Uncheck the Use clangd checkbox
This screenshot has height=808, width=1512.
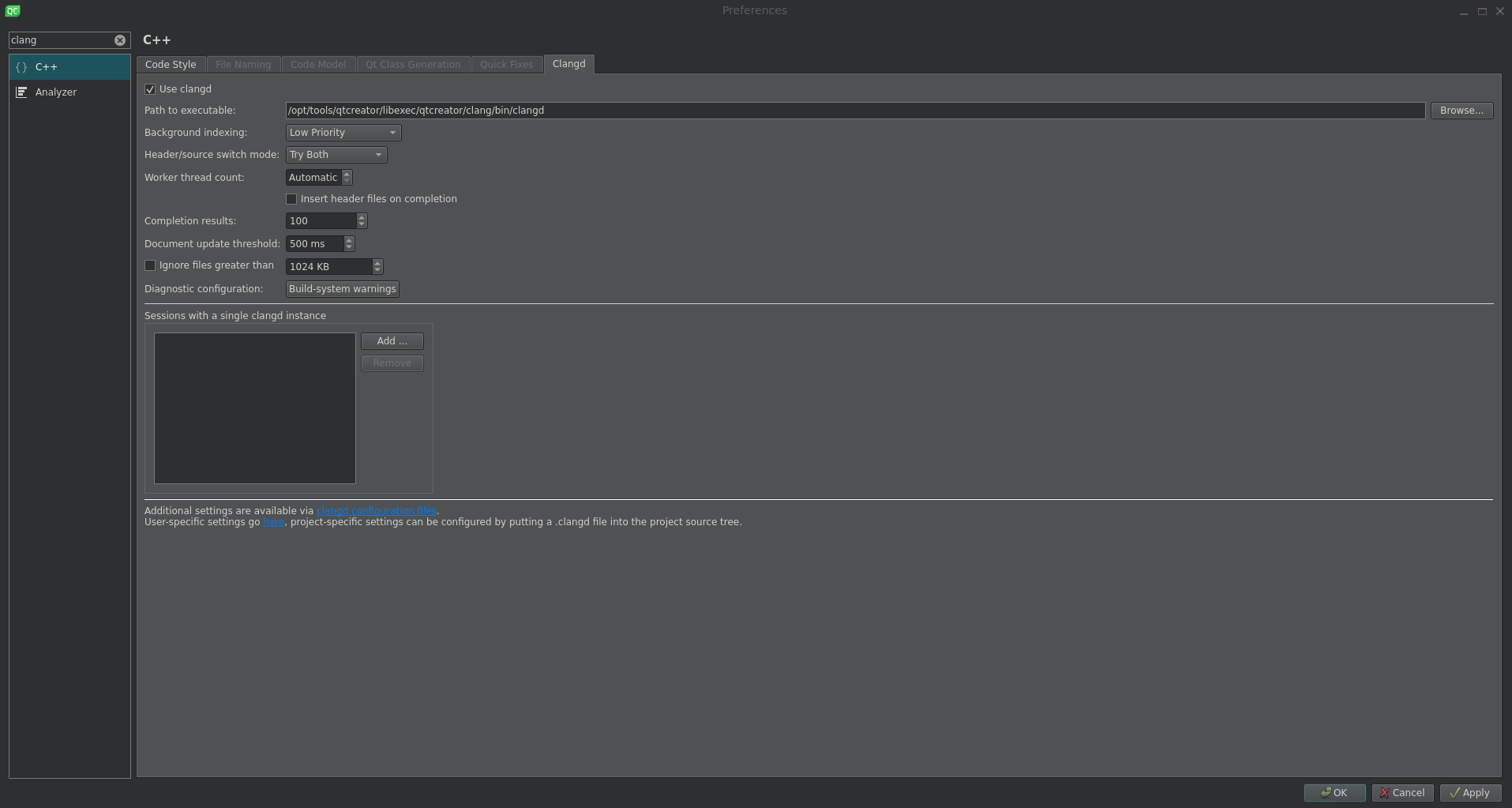coord(150,89)
